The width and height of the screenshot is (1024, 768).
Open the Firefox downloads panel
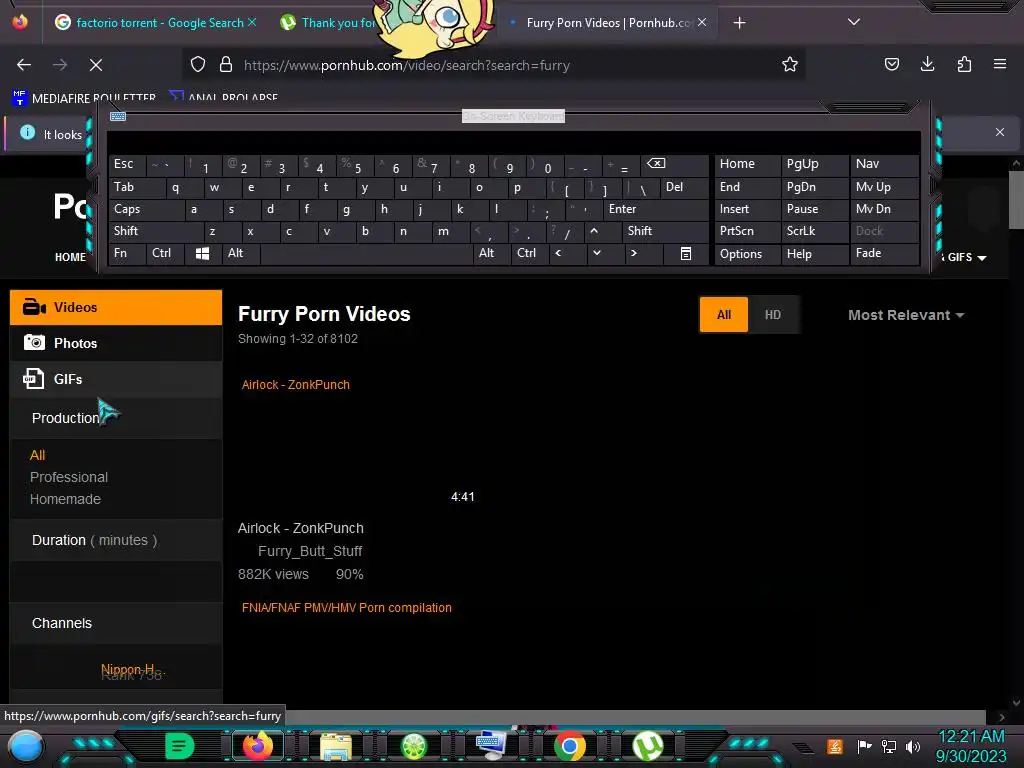(927, 64)
